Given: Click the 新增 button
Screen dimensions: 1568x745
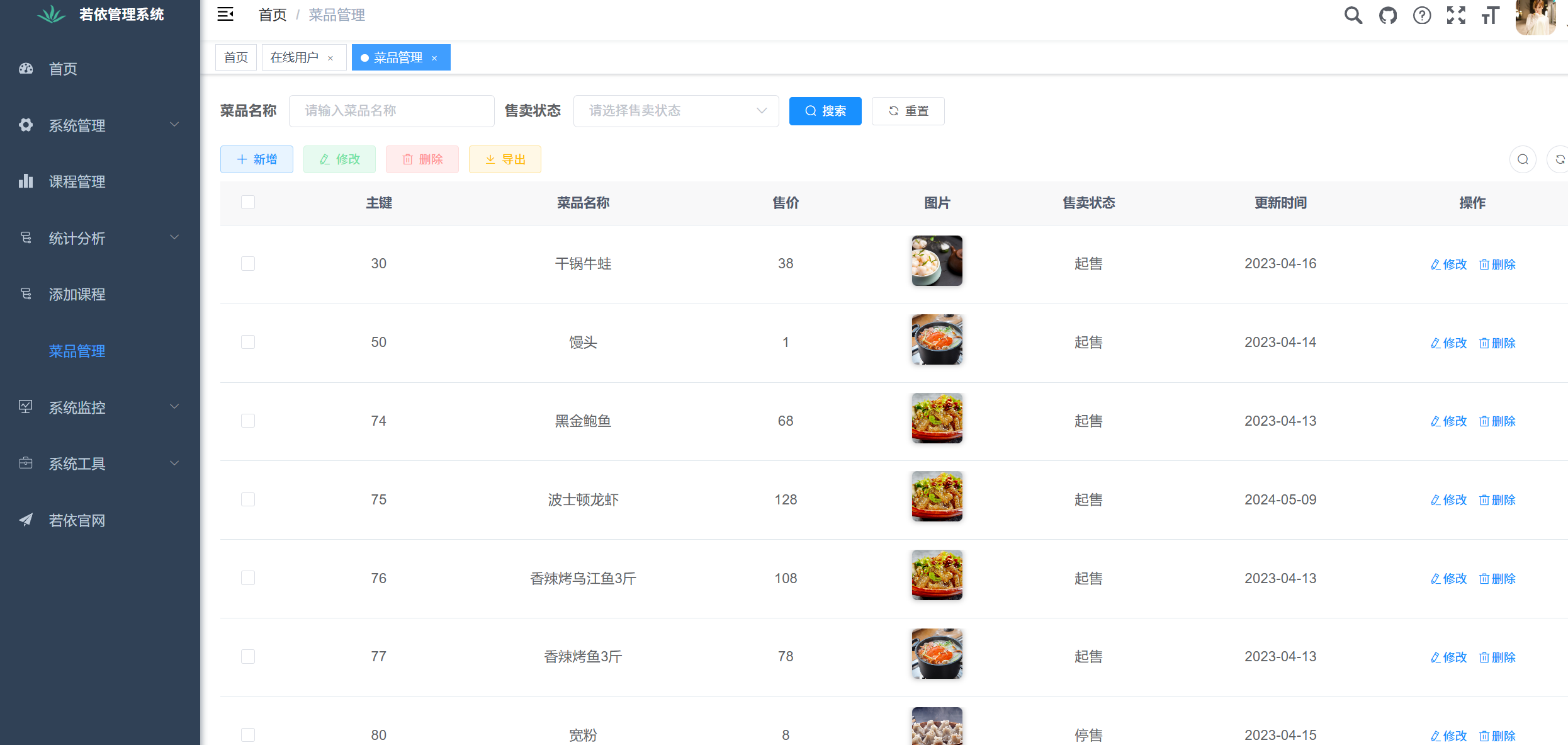Looking at the screenshot, I should click(257, 159).
